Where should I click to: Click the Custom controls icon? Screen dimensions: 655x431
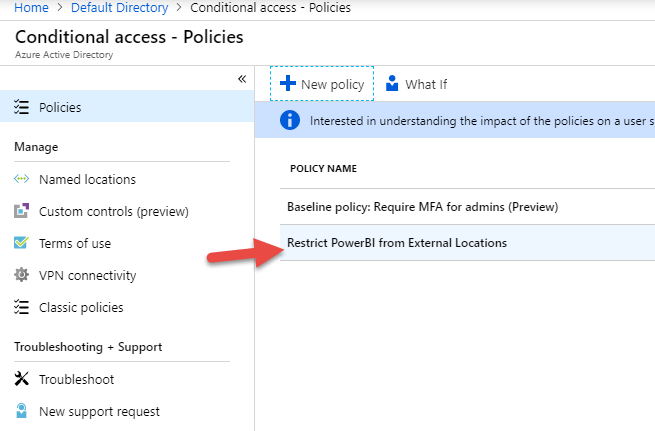(x=21, y=210)
